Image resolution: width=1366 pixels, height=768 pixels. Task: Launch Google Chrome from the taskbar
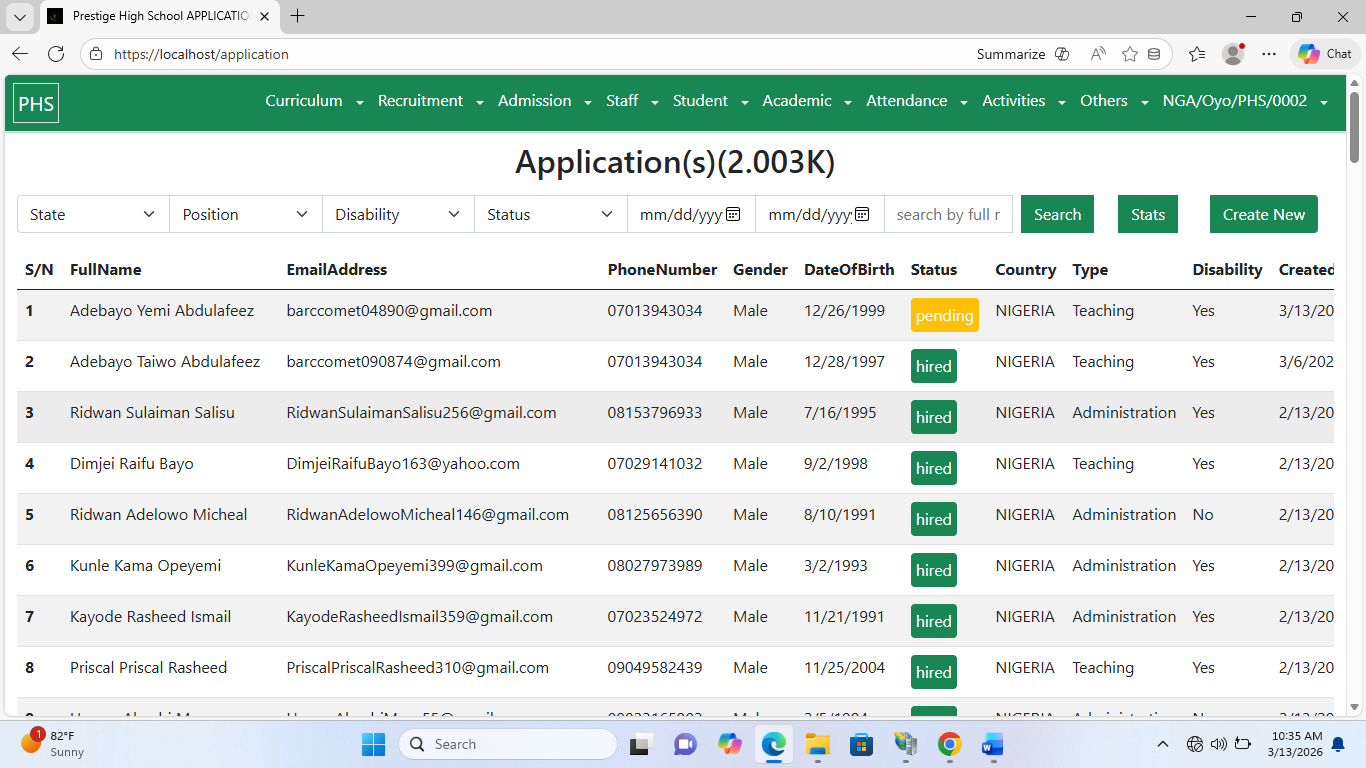(x=949, y=744)
